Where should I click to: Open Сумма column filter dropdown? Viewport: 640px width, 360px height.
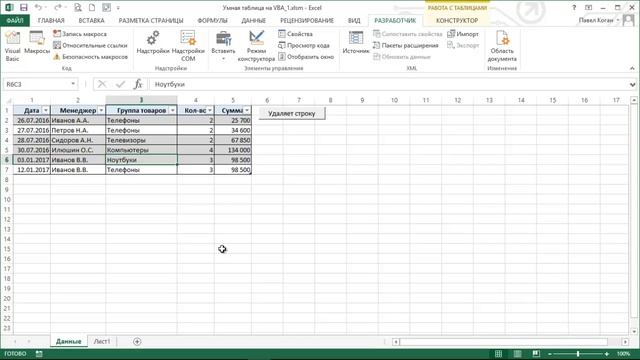pyautogui.click(x=247, y=111)
